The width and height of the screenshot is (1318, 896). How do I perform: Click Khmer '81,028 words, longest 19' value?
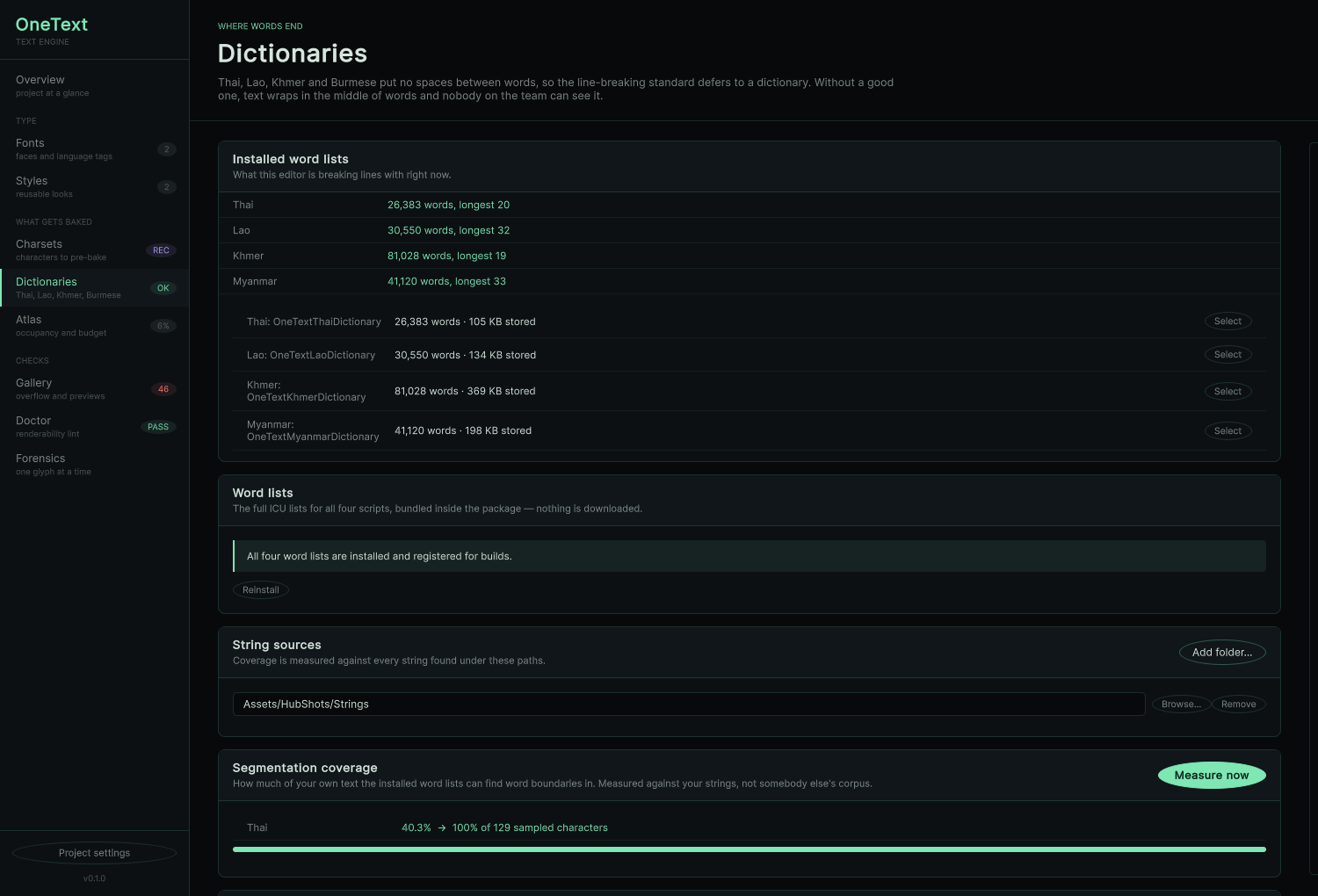pyautogui.click(x=446, y=256)
